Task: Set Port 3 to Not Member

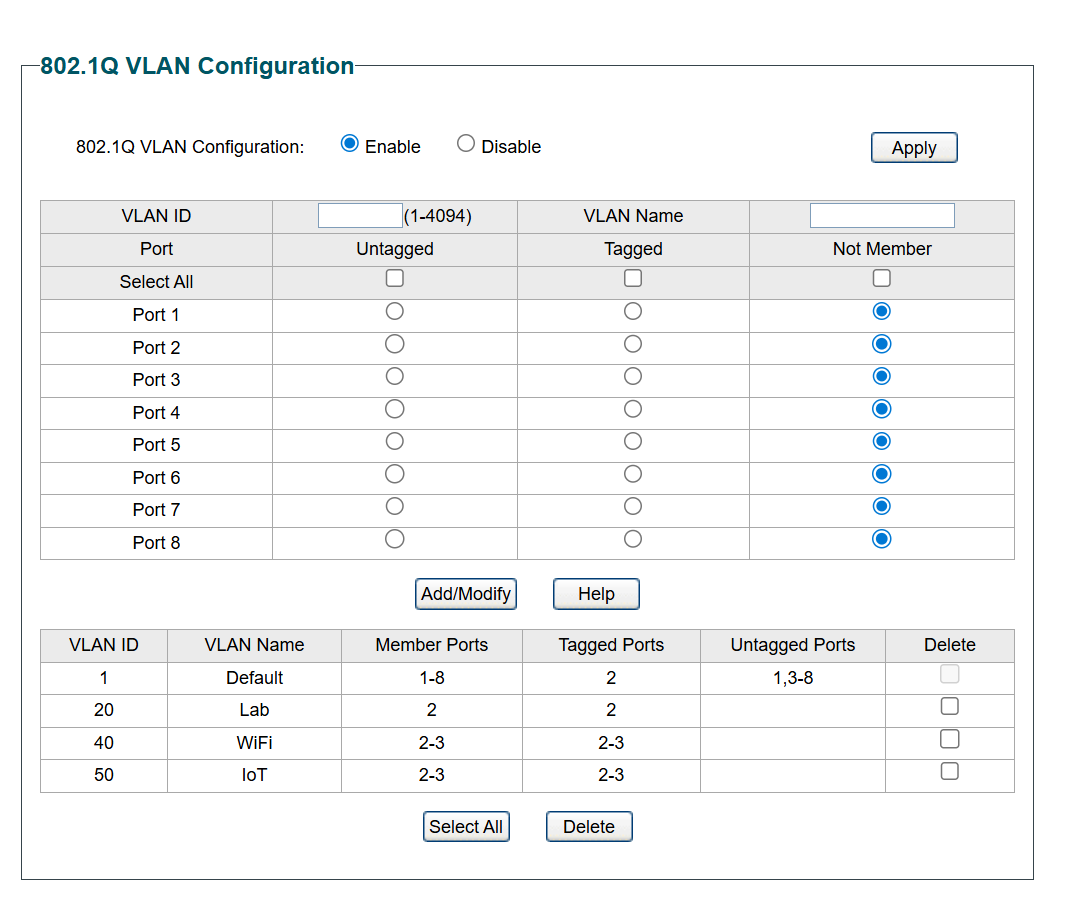Action: (882, 376)
